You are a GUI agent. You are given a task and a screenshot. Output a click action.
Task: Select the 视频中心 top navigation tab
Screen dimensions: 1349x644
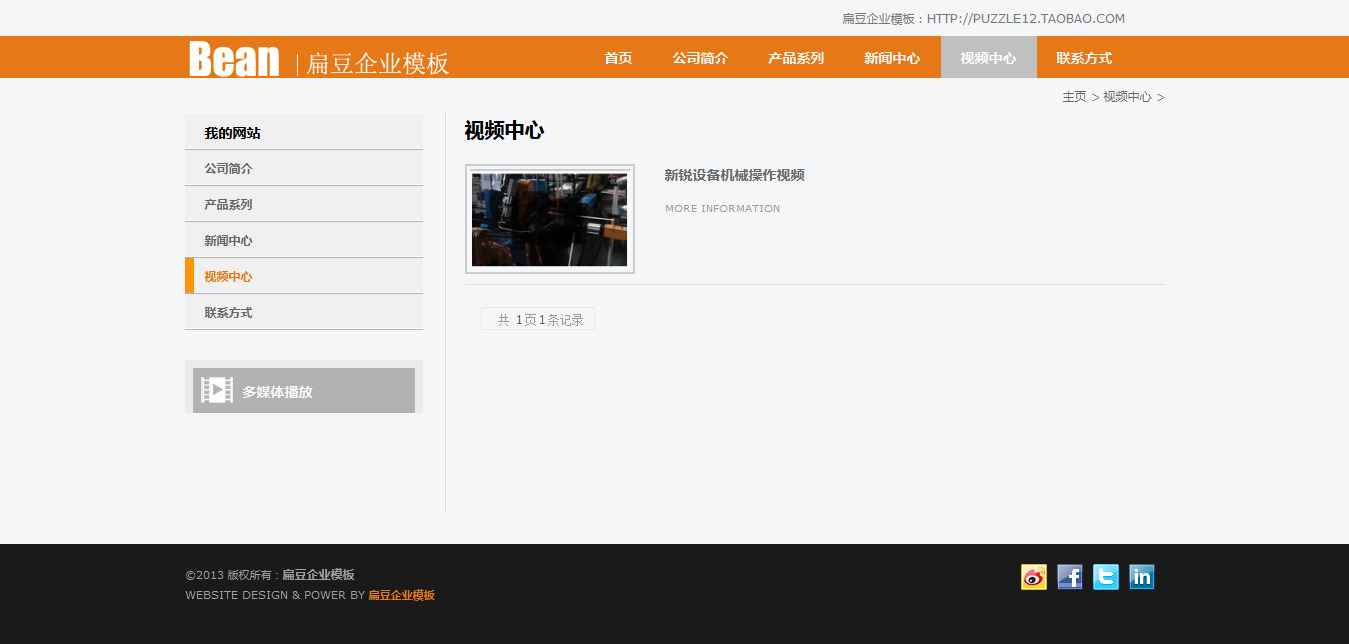point(988,58)
